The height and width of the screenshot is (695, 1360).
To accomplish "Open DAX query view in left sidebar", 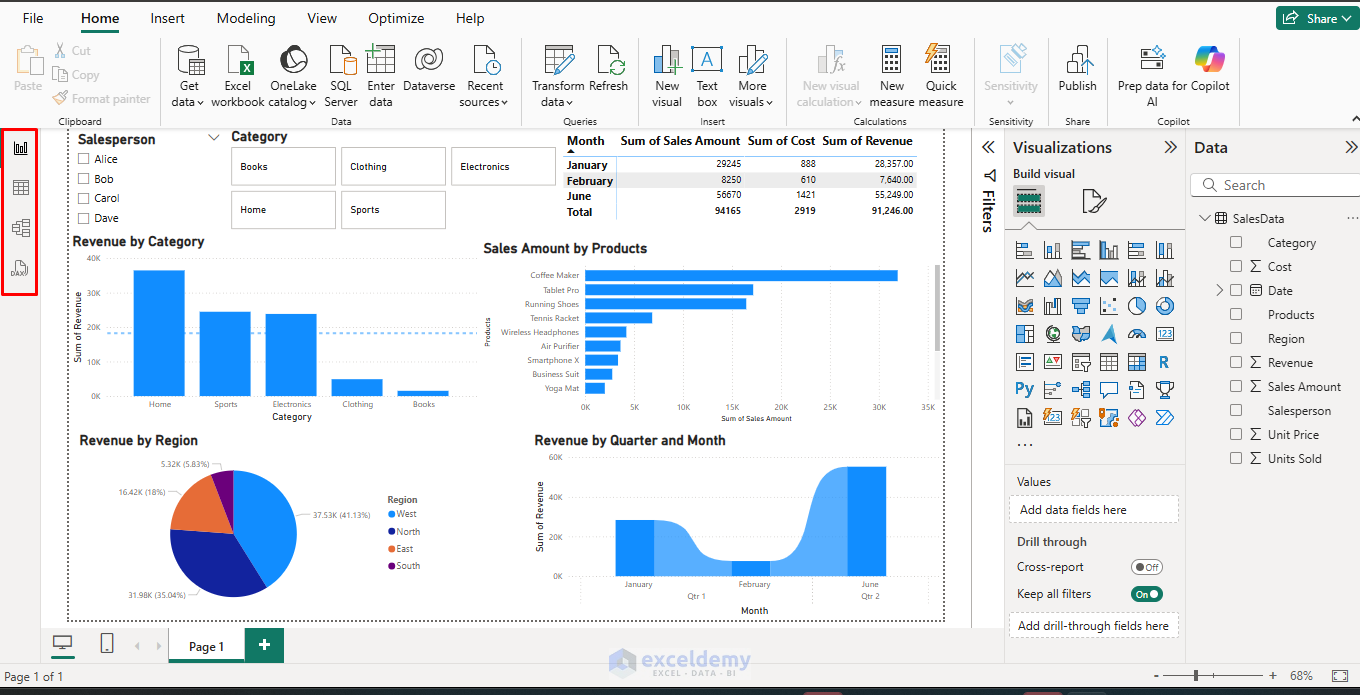I will [20, 269].
